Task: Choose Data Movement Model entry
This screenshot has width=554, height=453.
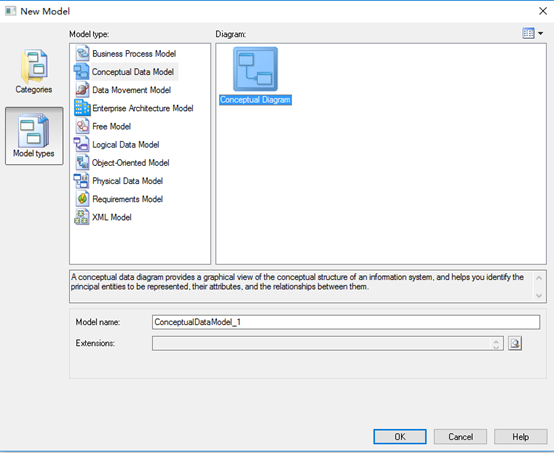Action: tap(131, 90)
